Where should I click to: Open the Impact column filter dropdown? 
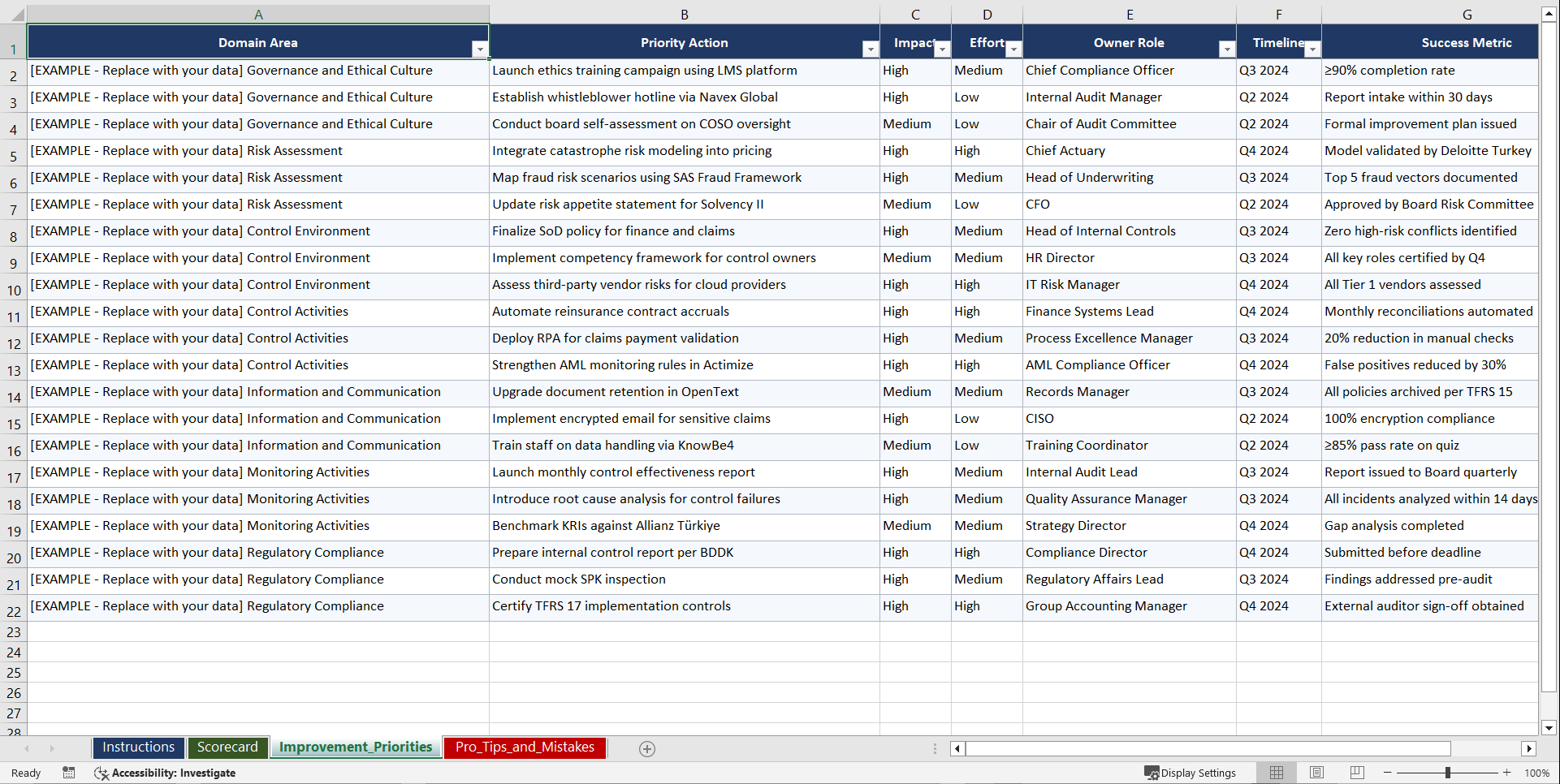(942, 49)
